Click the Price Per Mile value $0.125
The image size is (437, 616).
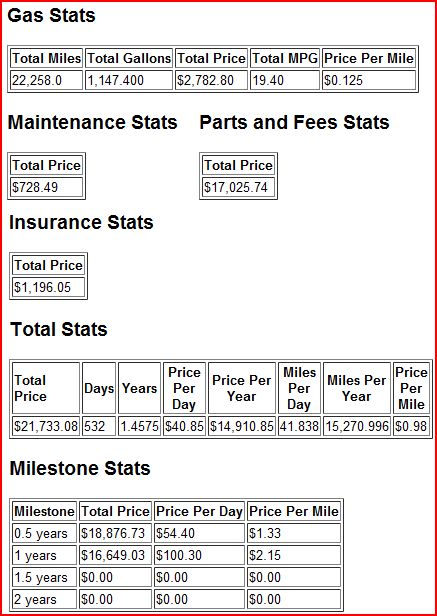(x=369, y=81)
